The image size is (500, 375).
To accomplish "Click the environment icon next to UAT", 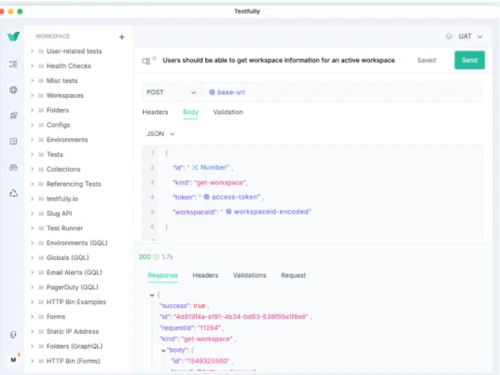I will [449, 36].
